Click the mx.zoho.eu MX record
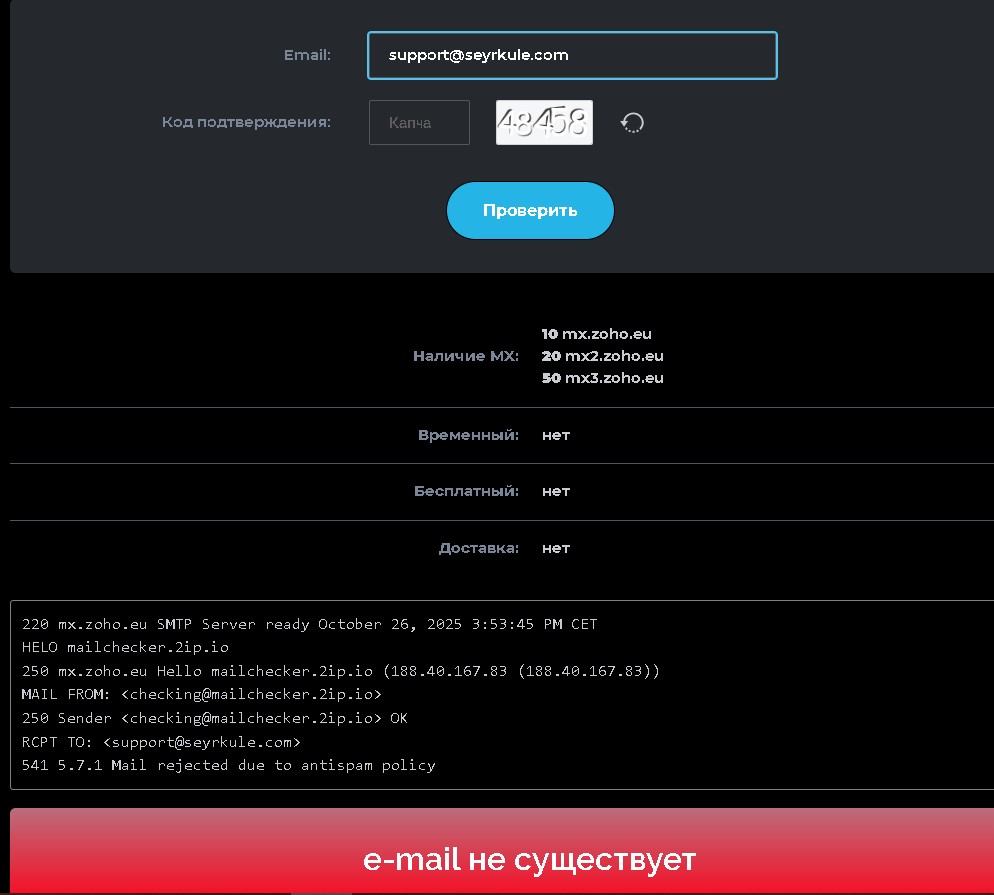The width and height of the screenshot is (994, 895). 597,334
